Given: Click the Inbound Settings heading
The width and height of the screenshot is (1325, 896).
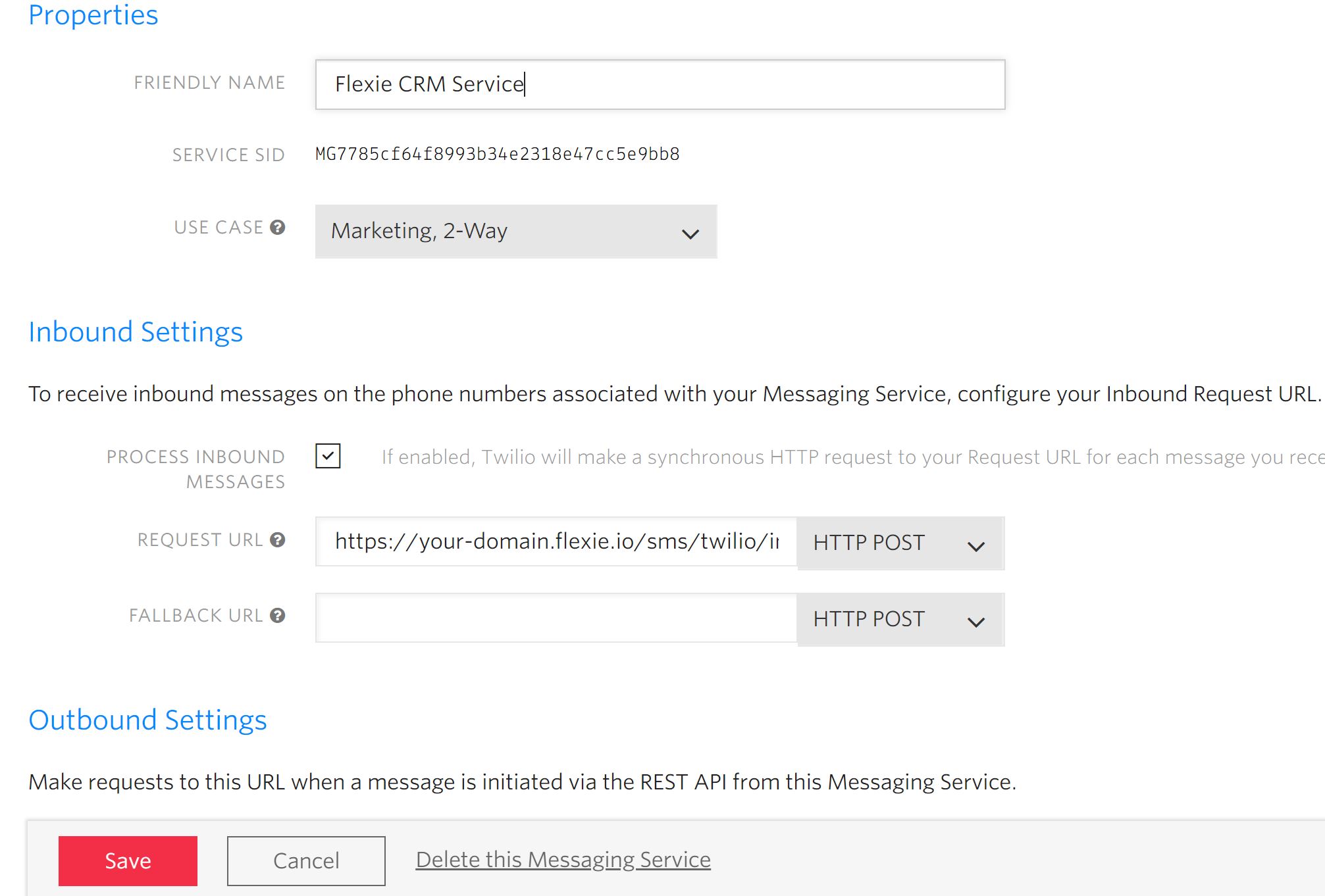Looking at the screenshot, I should click(136, 332).
